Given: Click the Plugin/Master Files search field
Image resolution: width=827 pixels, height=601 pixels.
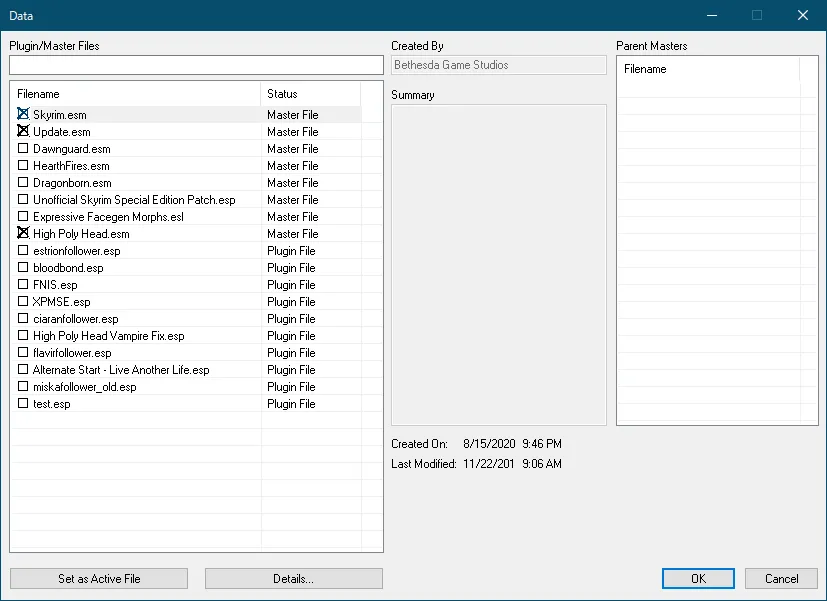Looking at the screenshot, I should tap(196, 65).
